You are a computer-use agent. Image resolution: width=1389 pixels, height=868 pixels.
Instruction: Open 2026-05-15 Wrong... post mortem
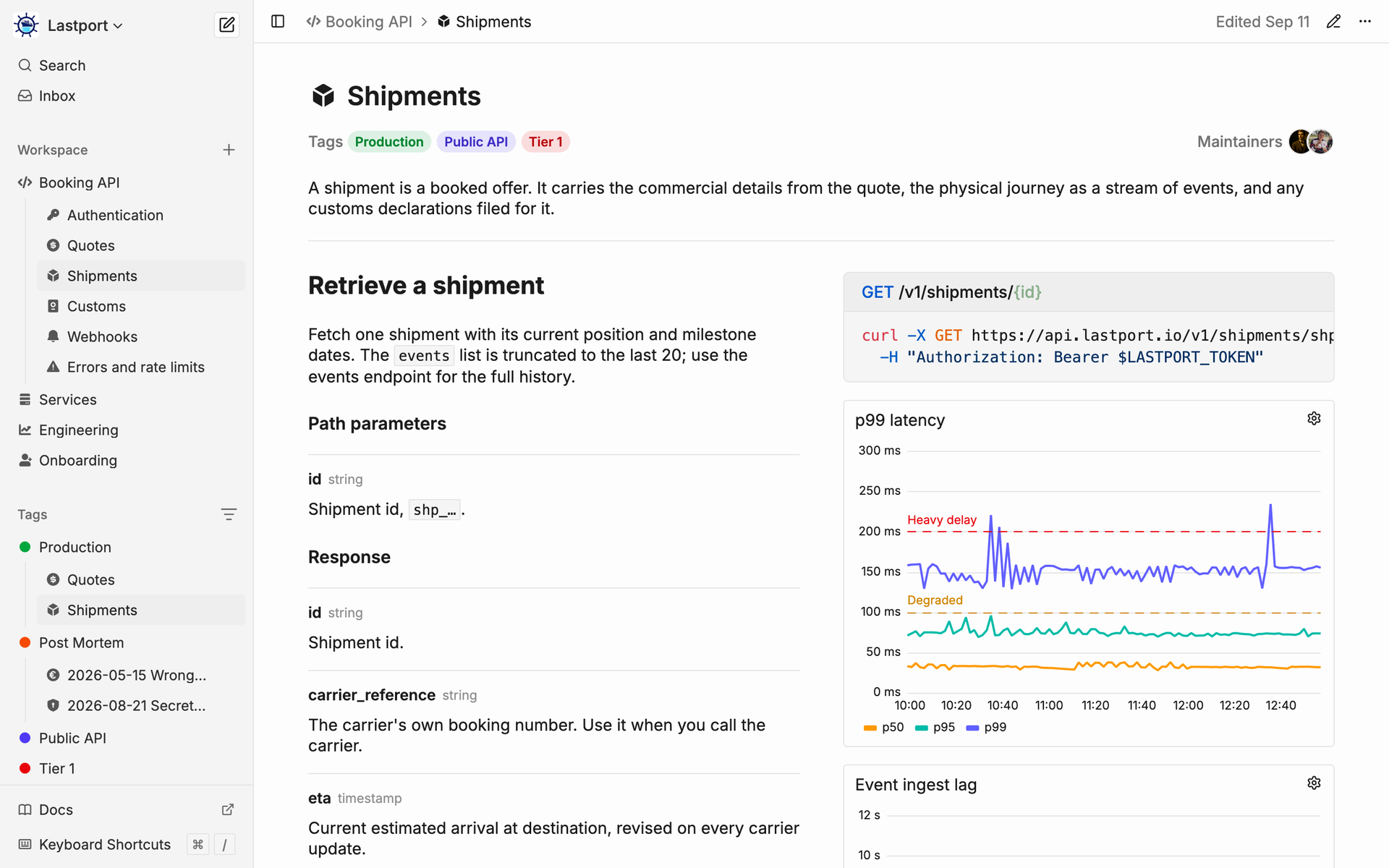click(141, 675)
